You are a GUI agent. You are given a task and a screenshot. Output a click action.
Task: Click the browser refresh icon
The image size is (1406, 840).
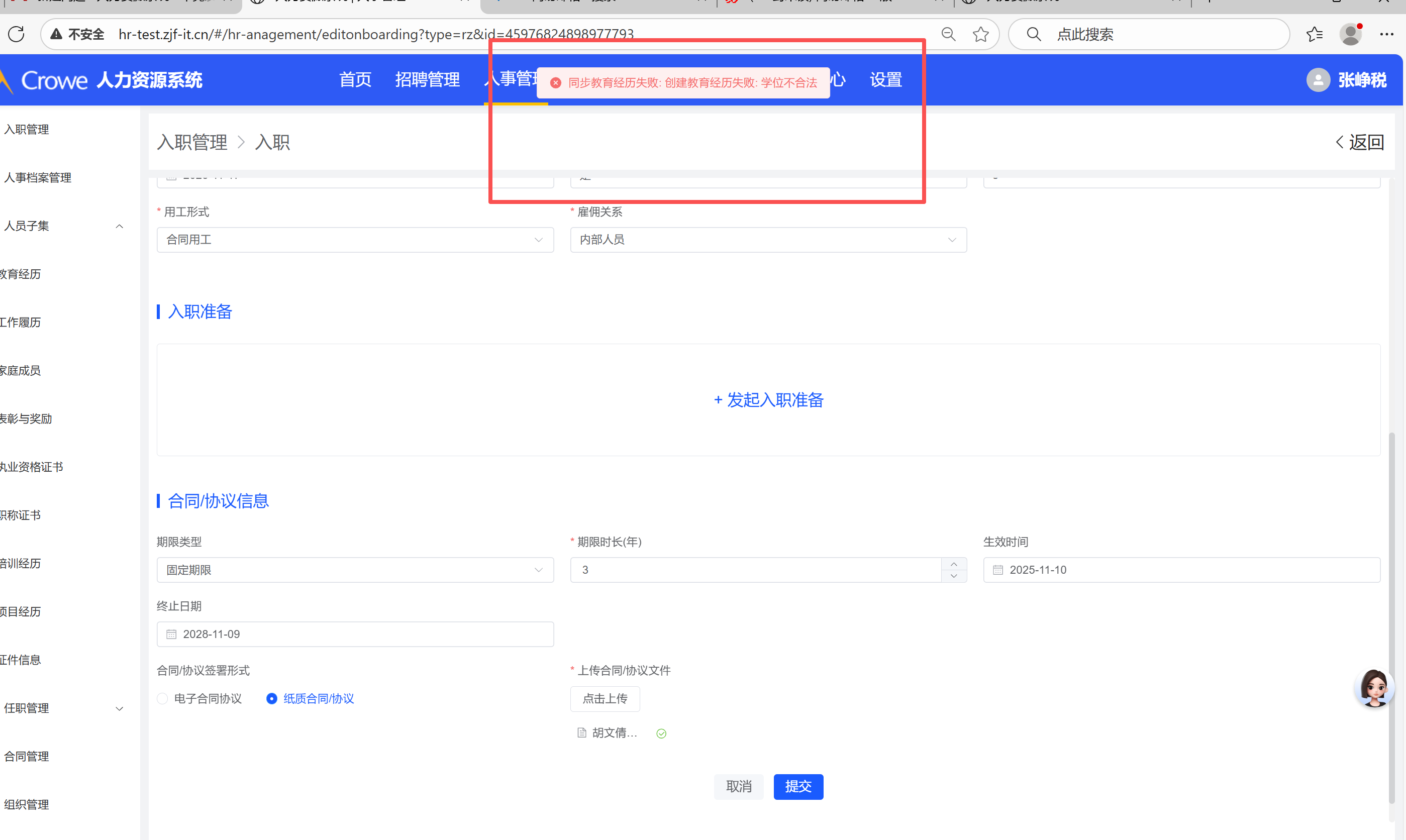pyautogui.click(x=17, y=34)
